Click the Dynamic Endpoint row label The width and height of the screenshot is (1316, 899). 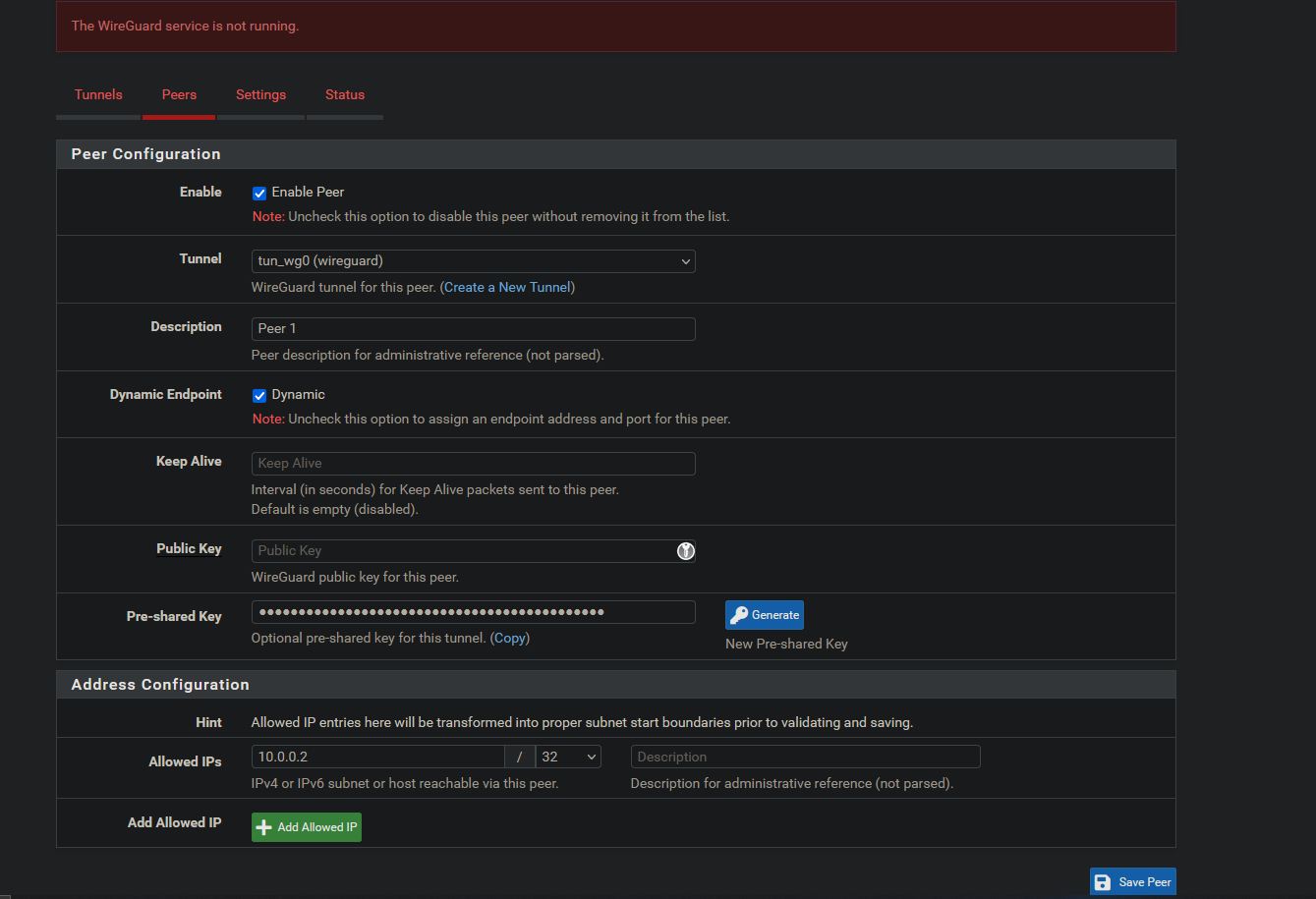(166, 395)
